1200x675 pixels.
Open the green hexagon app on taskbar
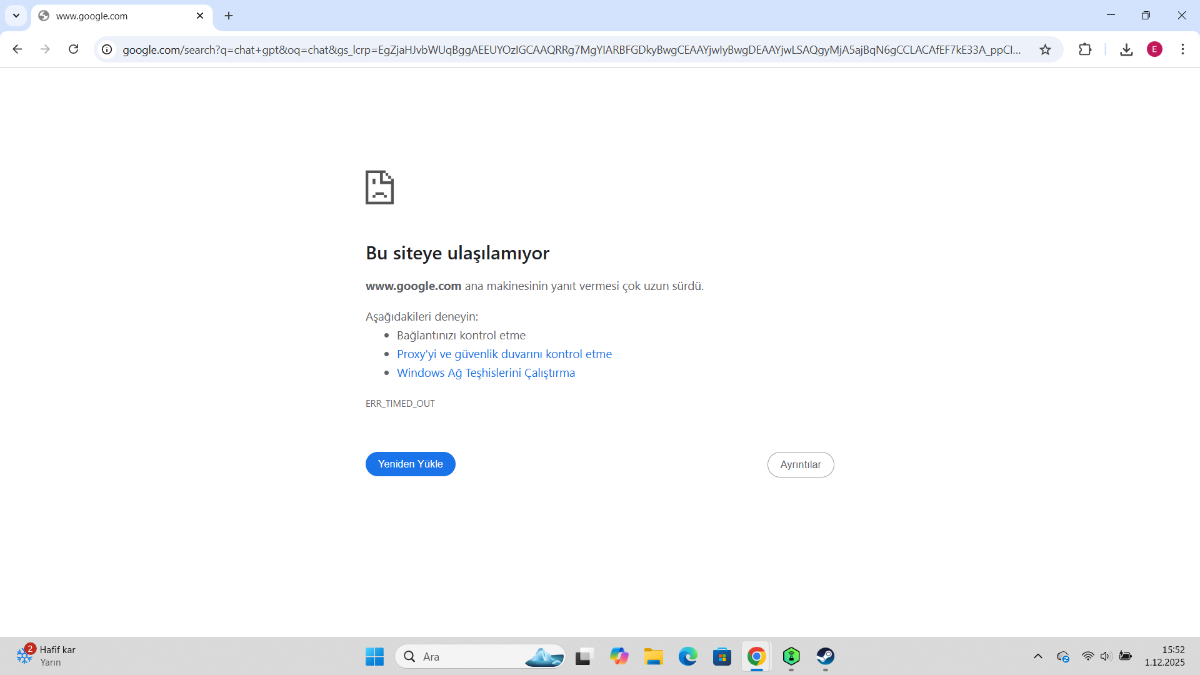[x=791, y=656]
